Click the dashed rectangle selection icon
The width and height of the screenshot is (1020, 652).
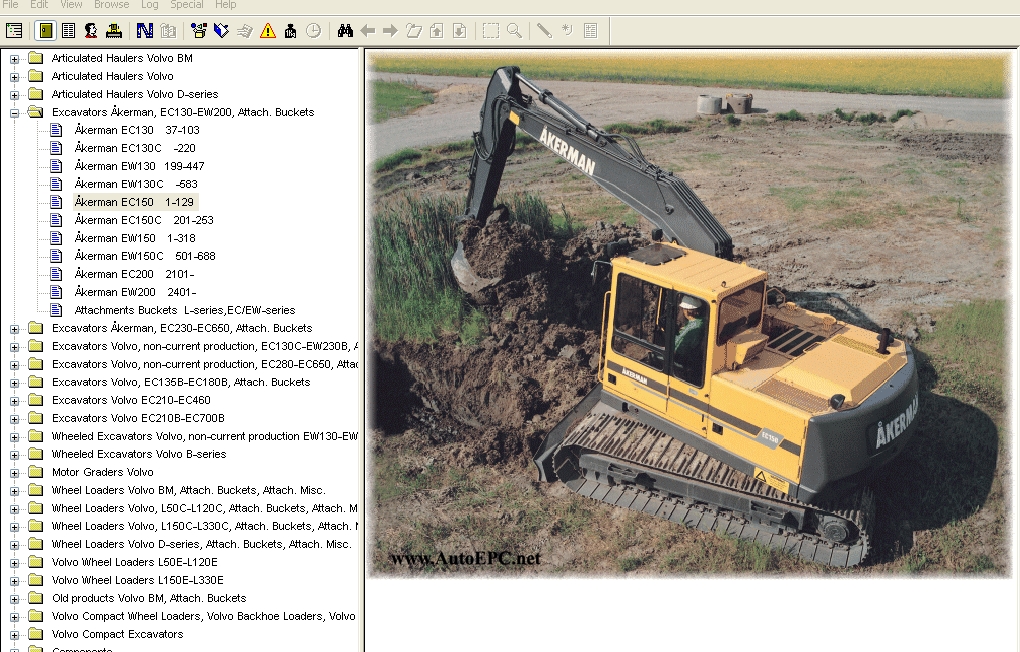(x=490, y=31)
